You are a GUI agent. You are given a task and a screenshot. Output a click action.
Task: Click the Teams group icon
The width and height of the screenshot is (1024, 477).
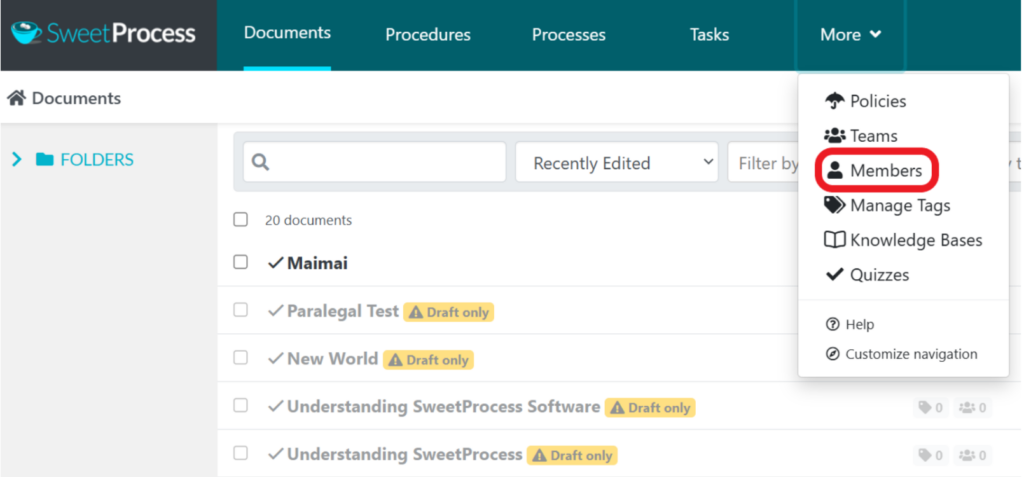[835, 136]
